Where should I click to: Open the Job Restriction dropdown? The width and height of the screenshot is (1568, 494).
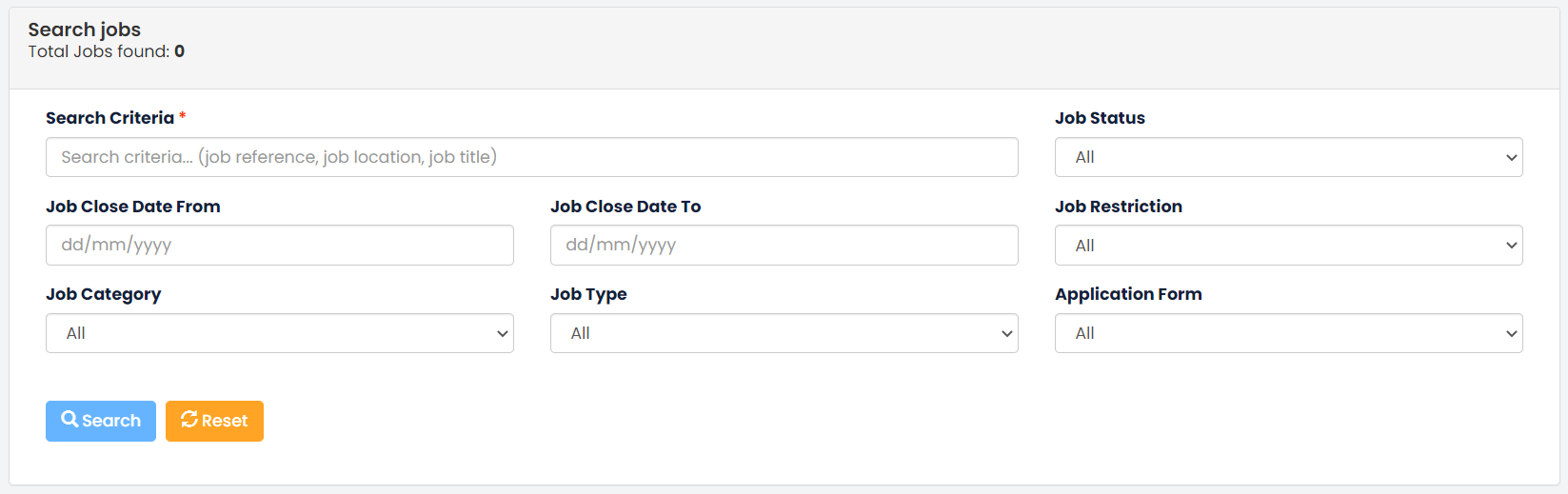point(1288,246)
